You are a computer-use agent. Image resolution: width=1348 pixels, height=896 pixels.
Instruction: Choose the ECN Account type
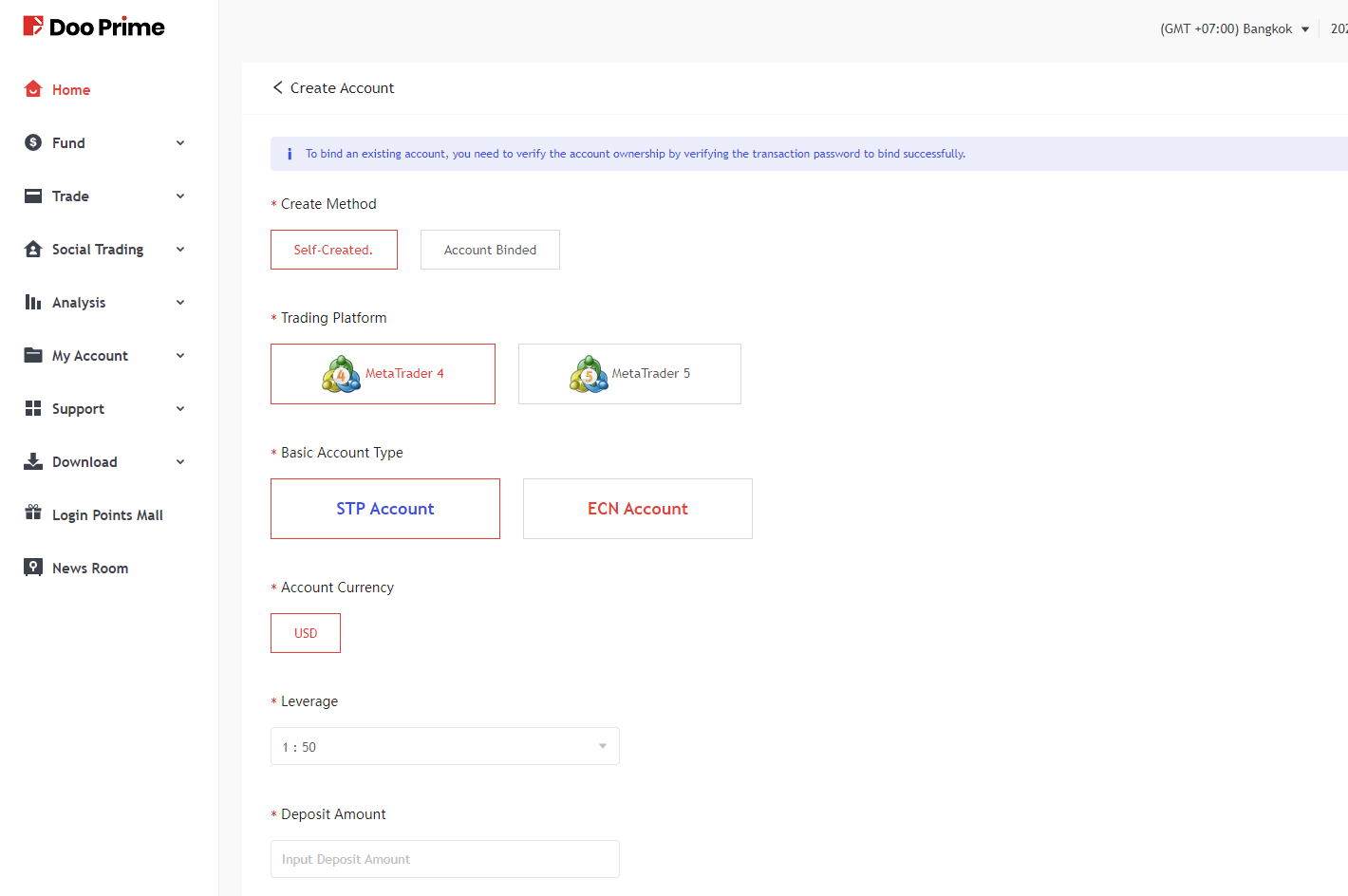[x=637, y=509]
